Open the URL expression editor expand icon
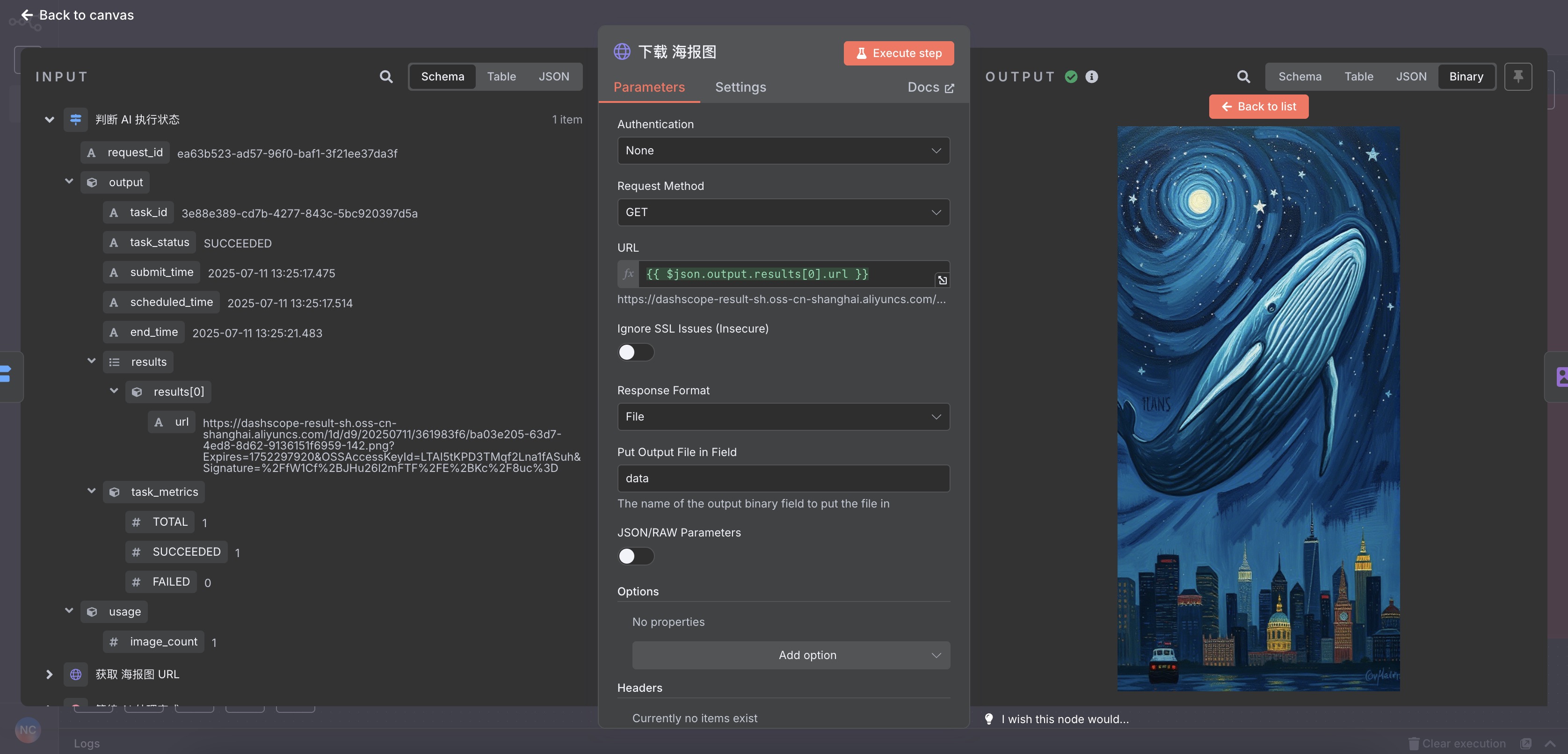 pos(942,280)
